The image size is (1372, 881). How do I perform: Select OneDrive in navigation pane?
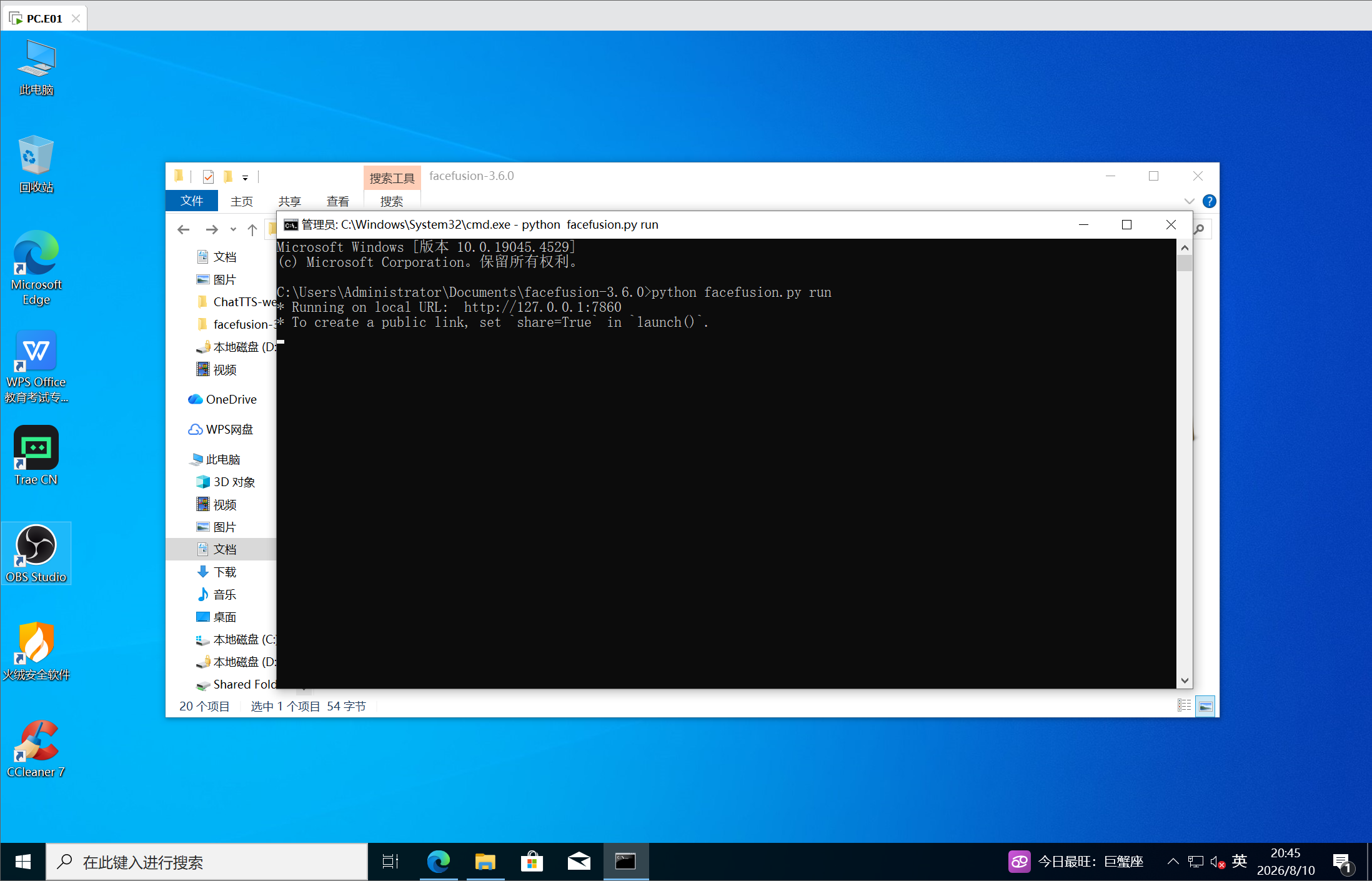(x=223, y=399)
